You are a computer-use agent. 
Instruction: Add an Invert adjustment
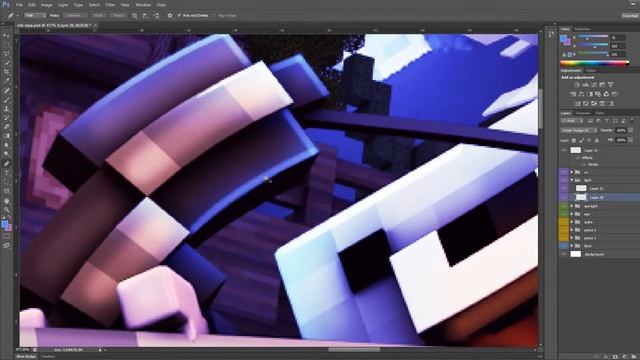point(577,103)
